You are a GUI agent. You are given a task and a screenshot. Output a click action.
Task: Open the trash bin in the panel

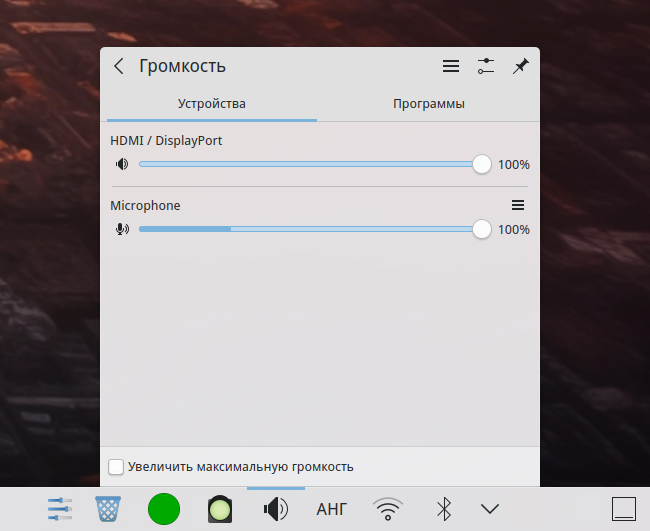point(108,509)
